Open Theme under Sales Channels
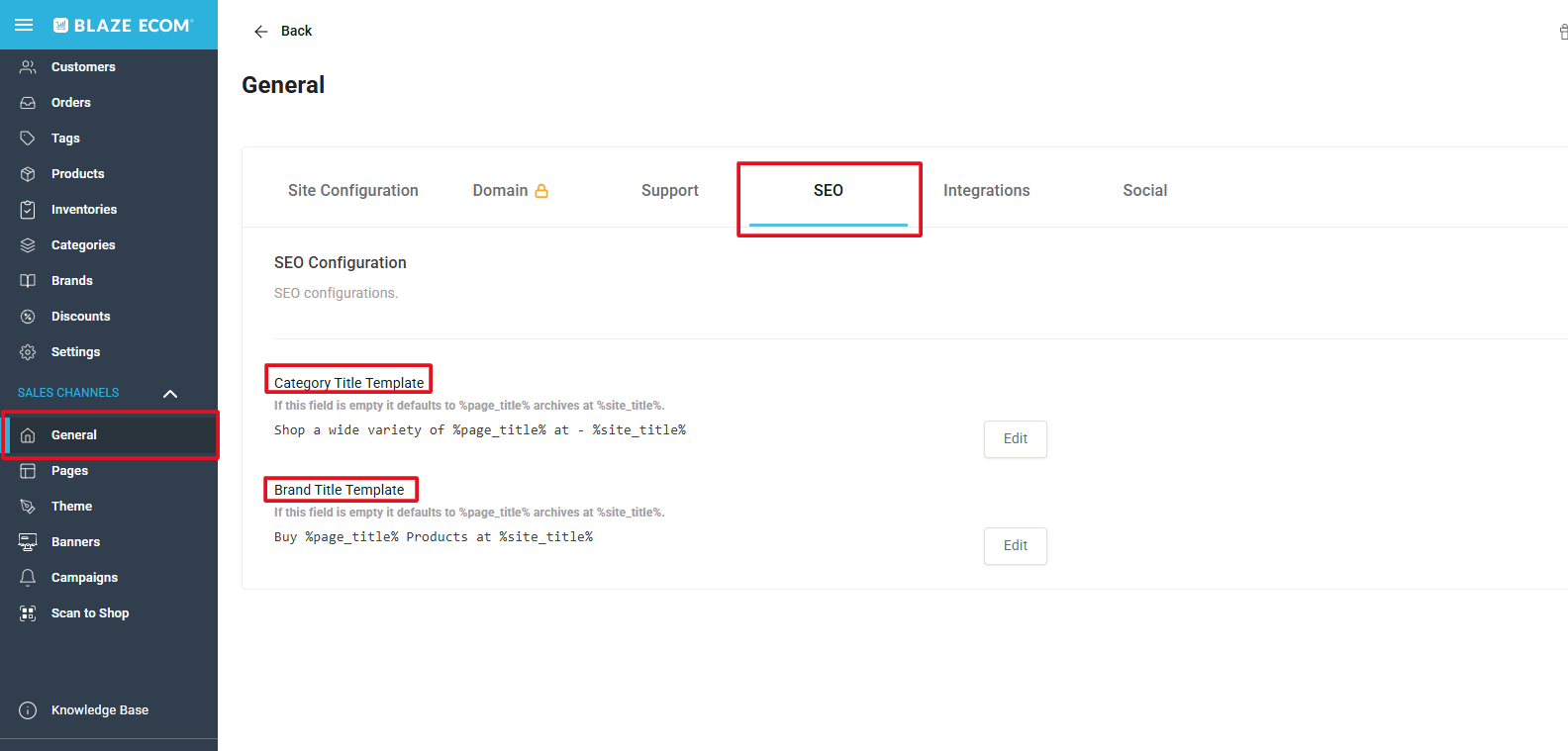The height and width of the screenshot is (751, 1568). click(x=109, y=507)
